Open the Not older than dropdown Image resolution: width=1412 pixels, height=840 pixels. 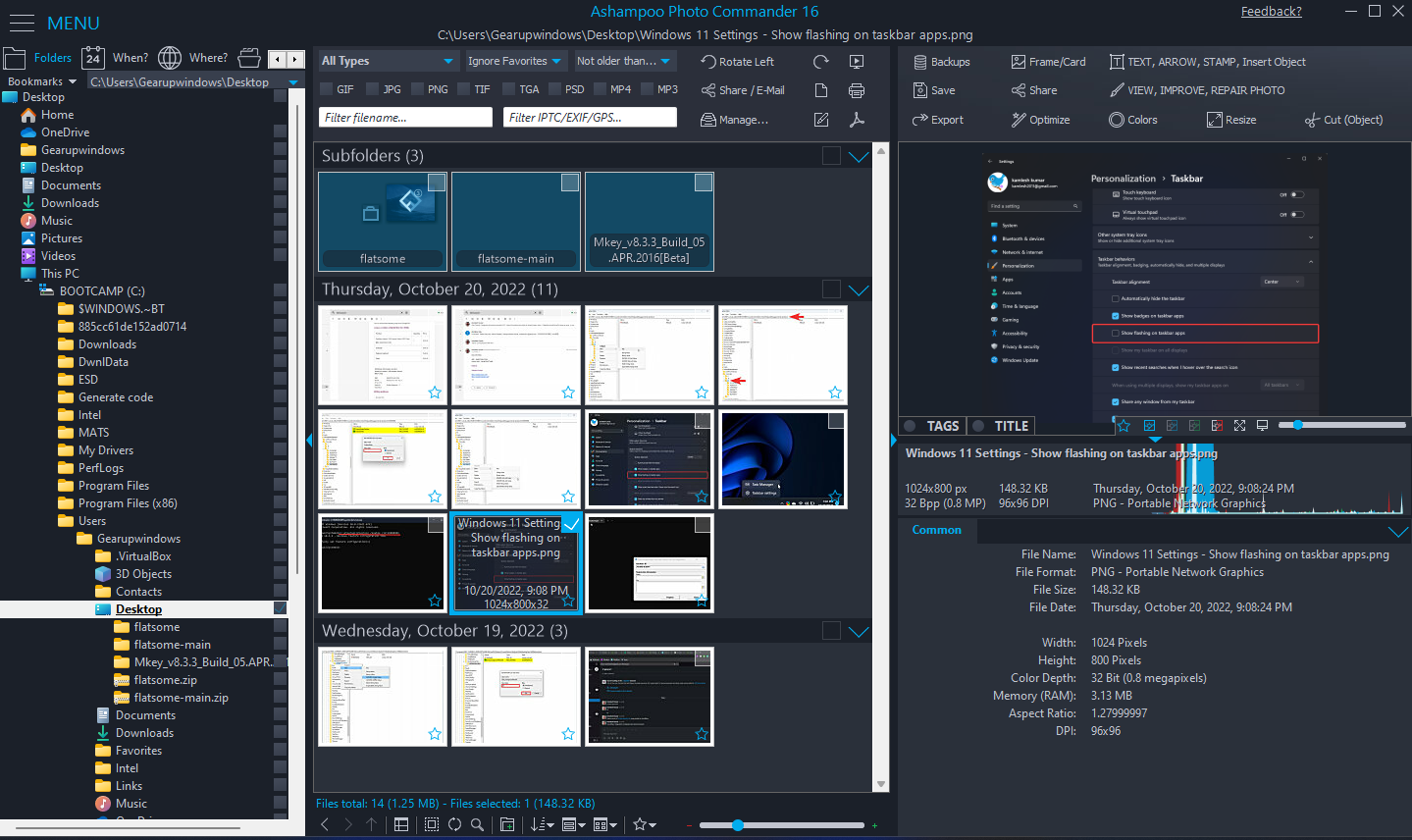tap(624, 61)
